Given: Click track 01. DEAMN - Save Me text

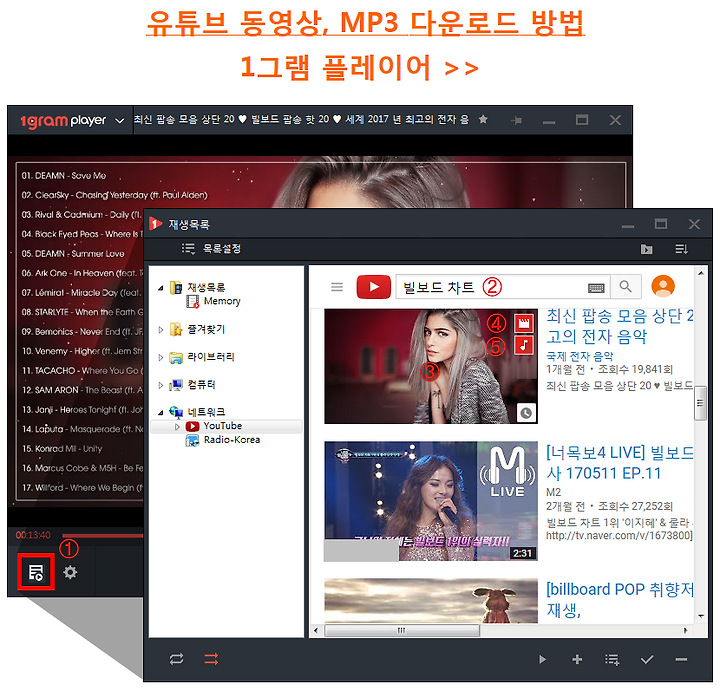Looking at the screenshot, I should click(x=64, y=176).
